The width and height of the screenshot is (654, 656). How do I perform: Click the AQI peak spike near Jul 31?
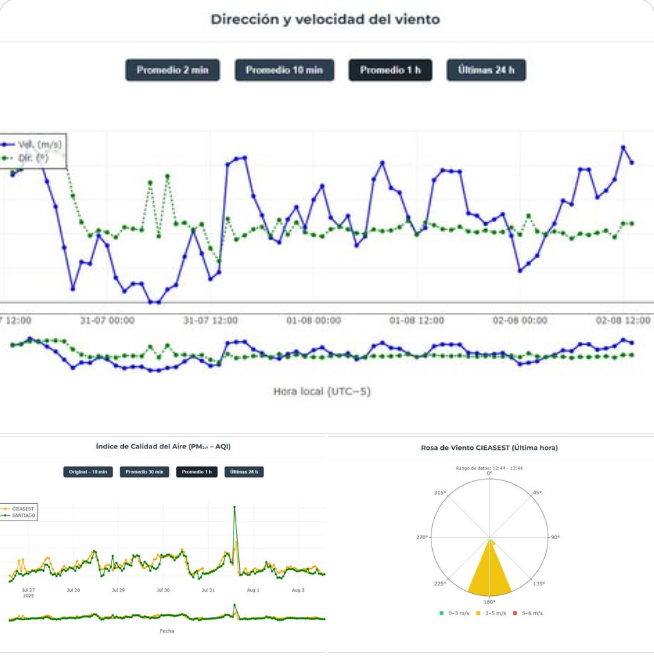235,508
